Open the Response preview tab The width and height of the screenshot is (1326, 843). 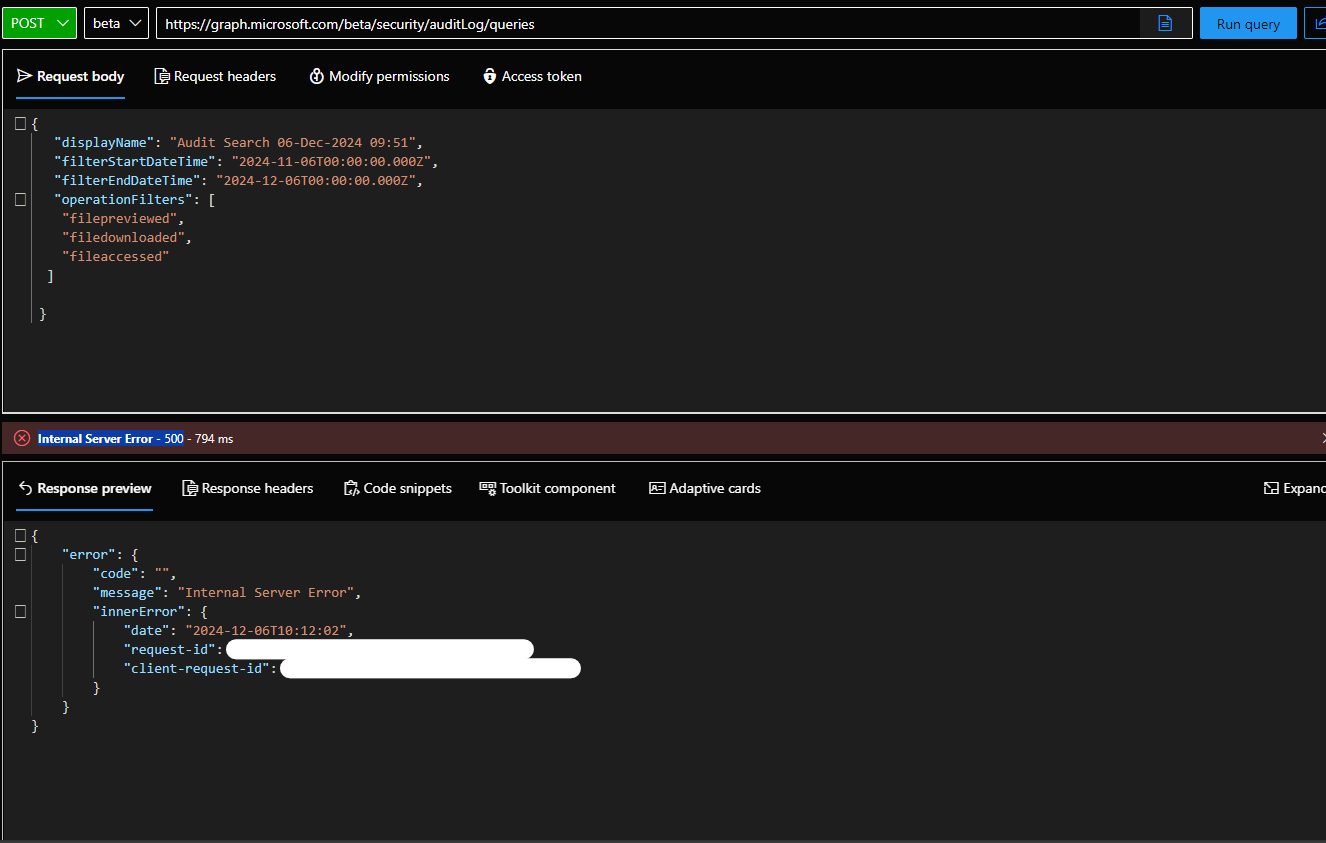pos(84,488)
